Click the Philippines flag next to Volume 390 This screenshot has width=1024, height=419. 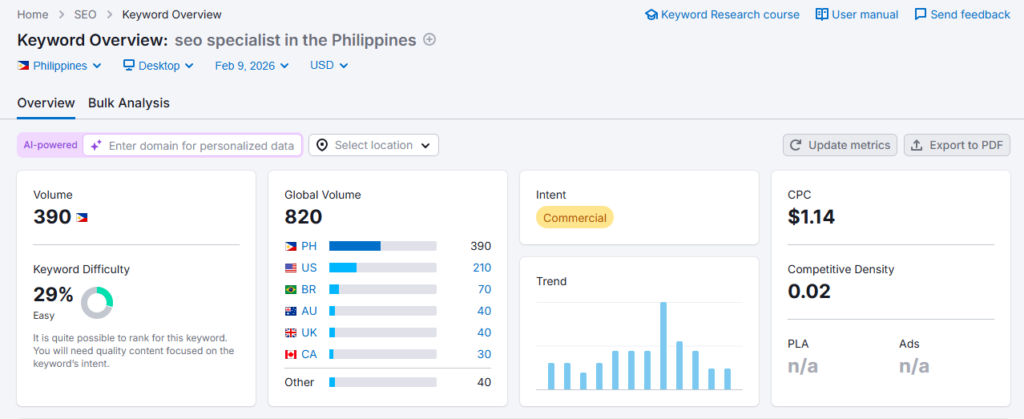click(82, 218)
